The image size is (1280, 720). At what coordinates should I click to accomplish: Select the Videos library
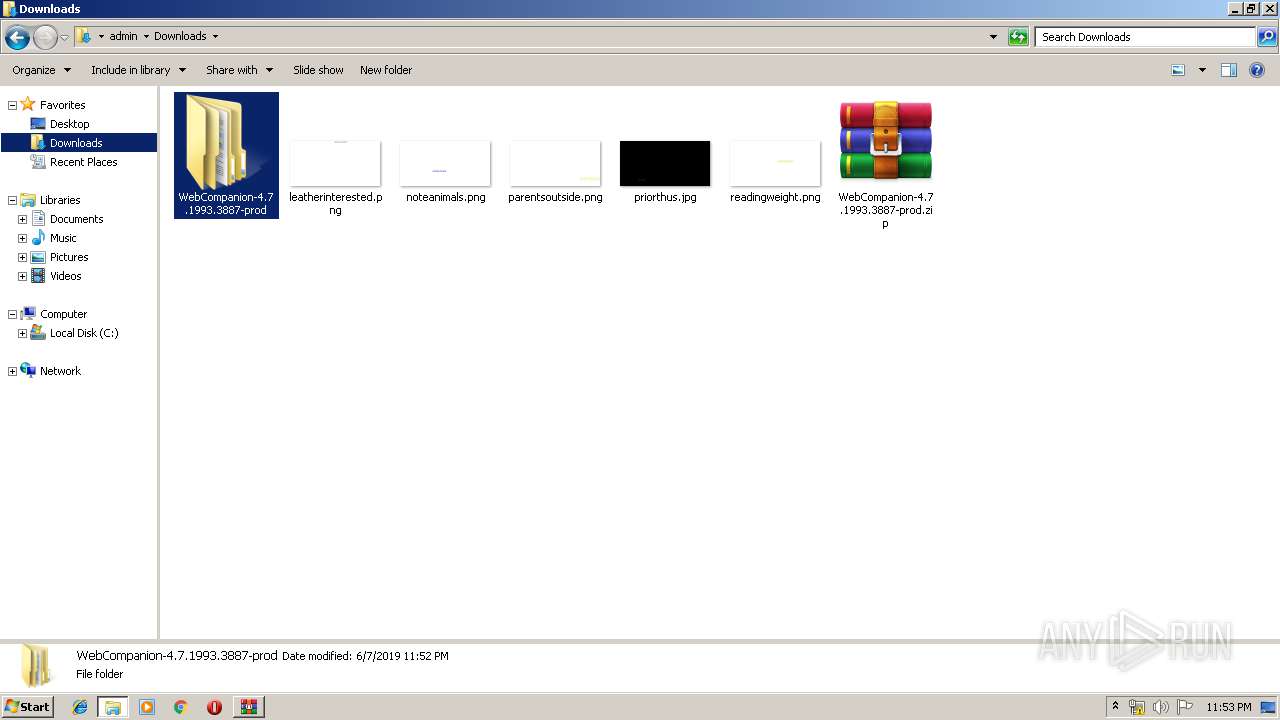pyautogui.click(x=65, y=276)
